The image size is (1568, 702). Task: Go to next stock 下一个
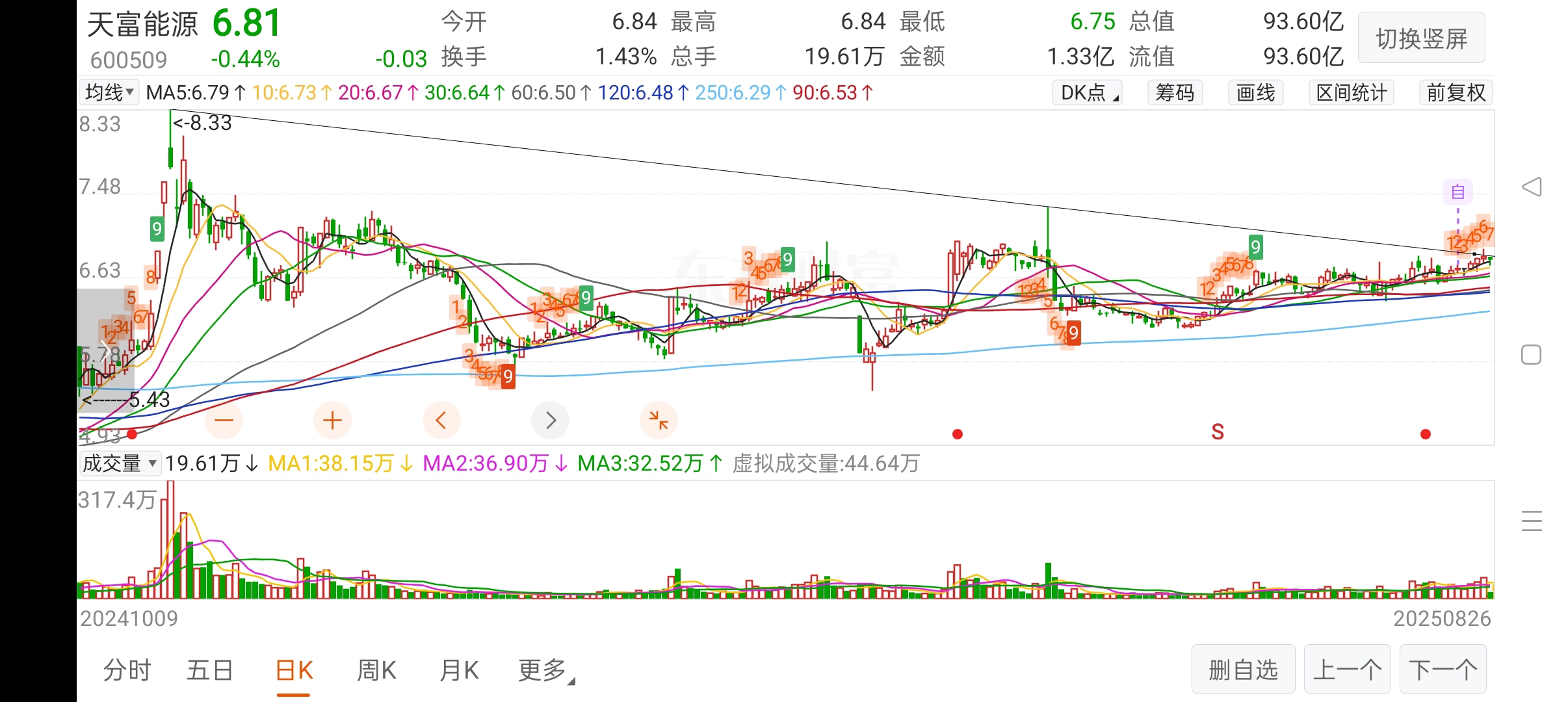1443,669
